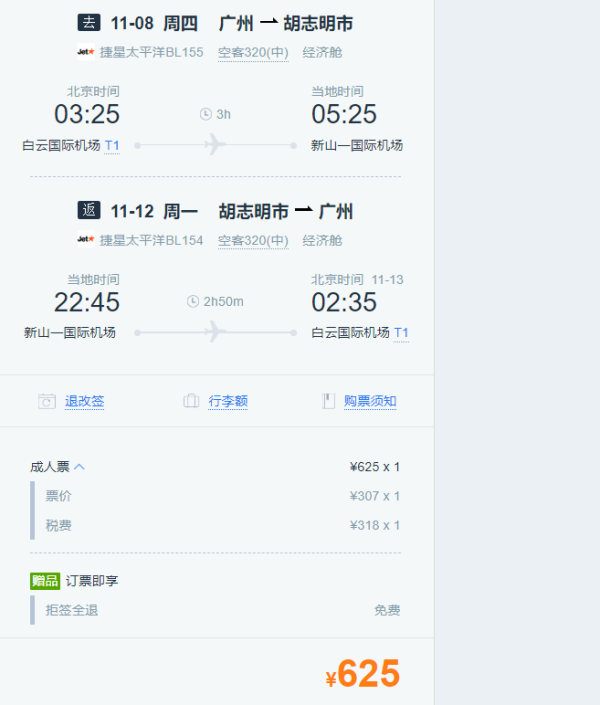Click departure time 22:45

(x=87, y=302)
